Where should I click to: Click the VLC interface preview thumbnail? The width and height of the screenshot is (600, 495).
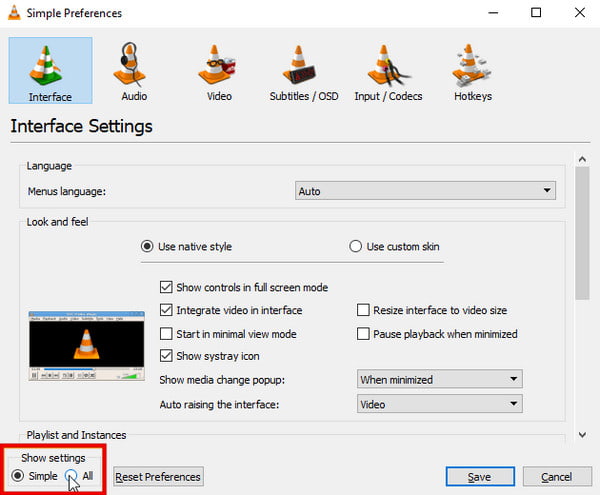[87, 346]
